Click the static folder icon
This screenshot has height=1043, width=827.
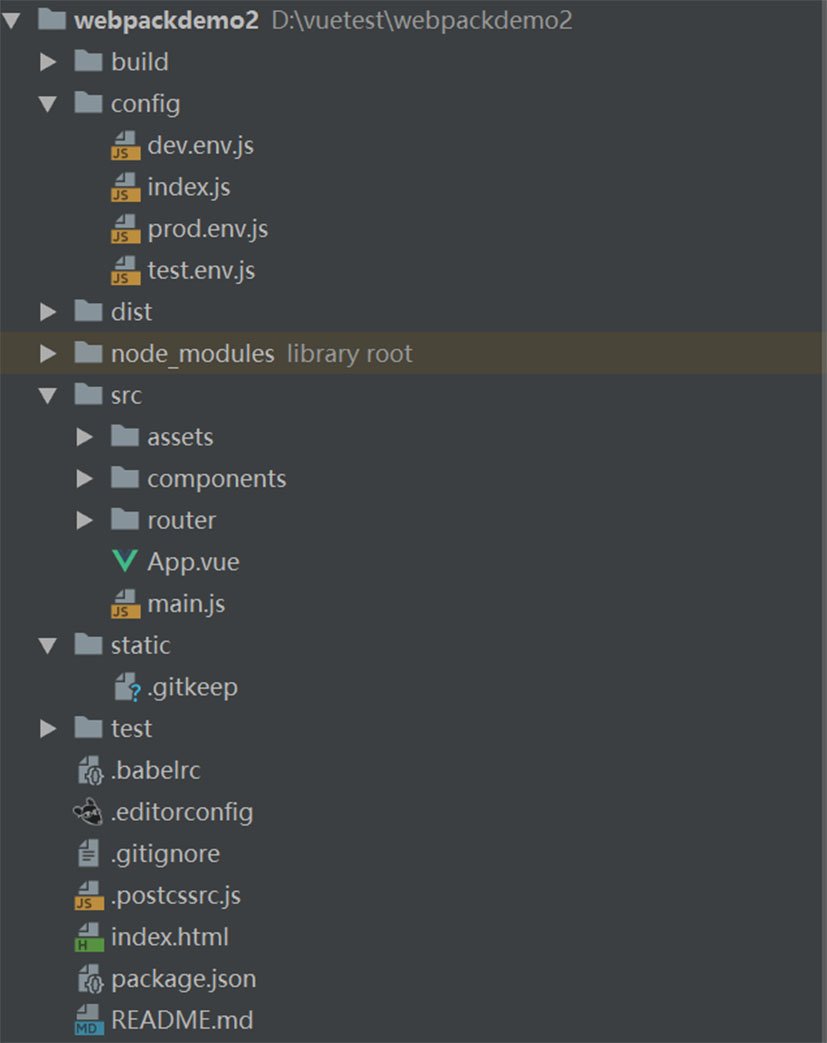click(x=88, y=645)
